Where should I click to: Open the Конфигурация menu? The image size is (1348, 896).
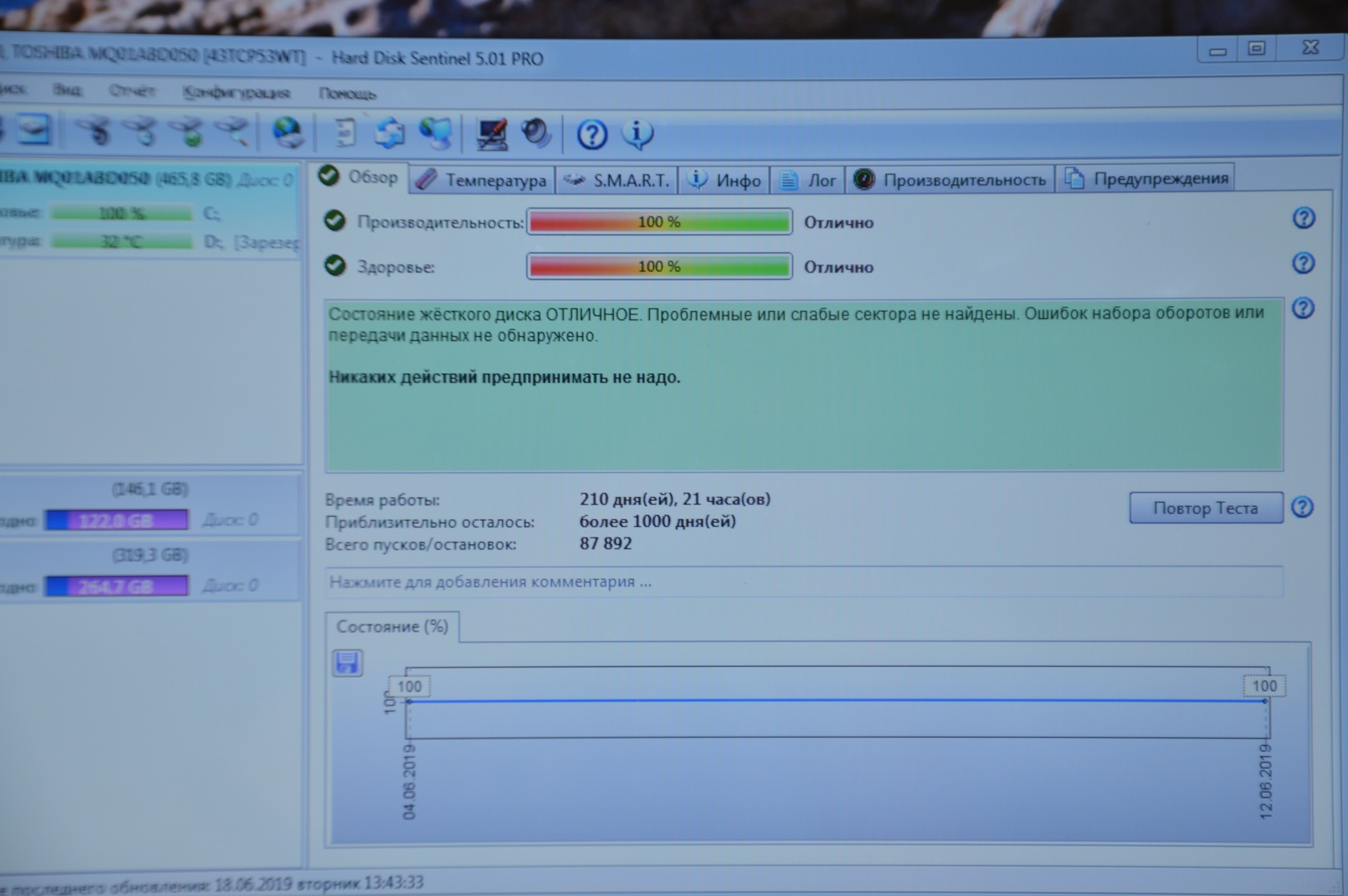(237, 92)
